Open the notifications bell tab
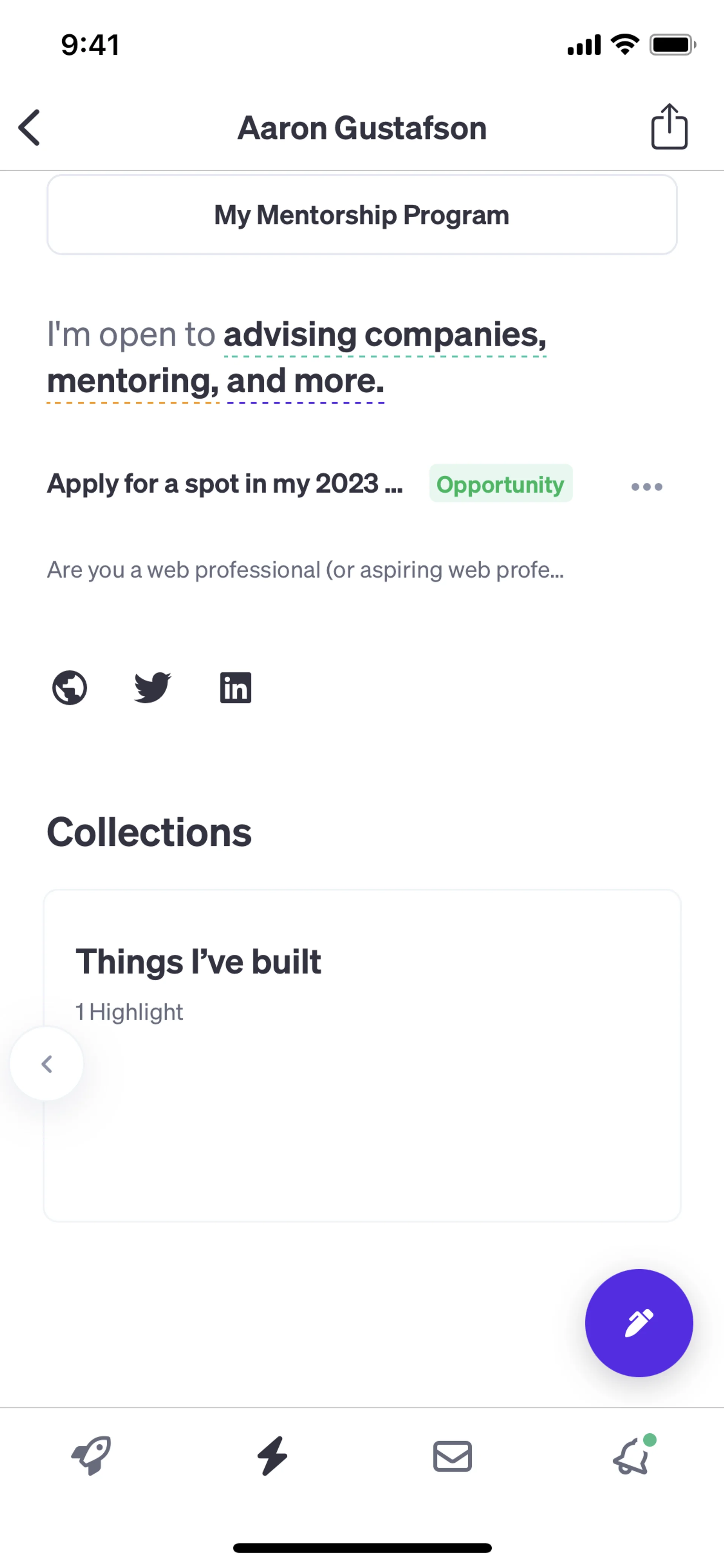This screenshot has width=724, height=1568. pyautogui.click(x=632, y=1456)
